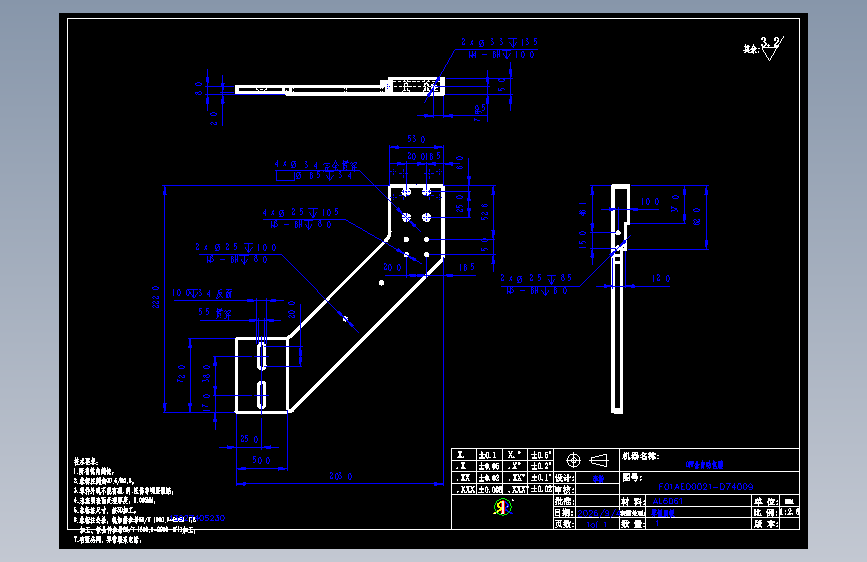Image resolution: width=867 pixels, height=562 pixels.
Task: Click the surface roughness symbol marked 3.2
Action: [x=771, y=49]
